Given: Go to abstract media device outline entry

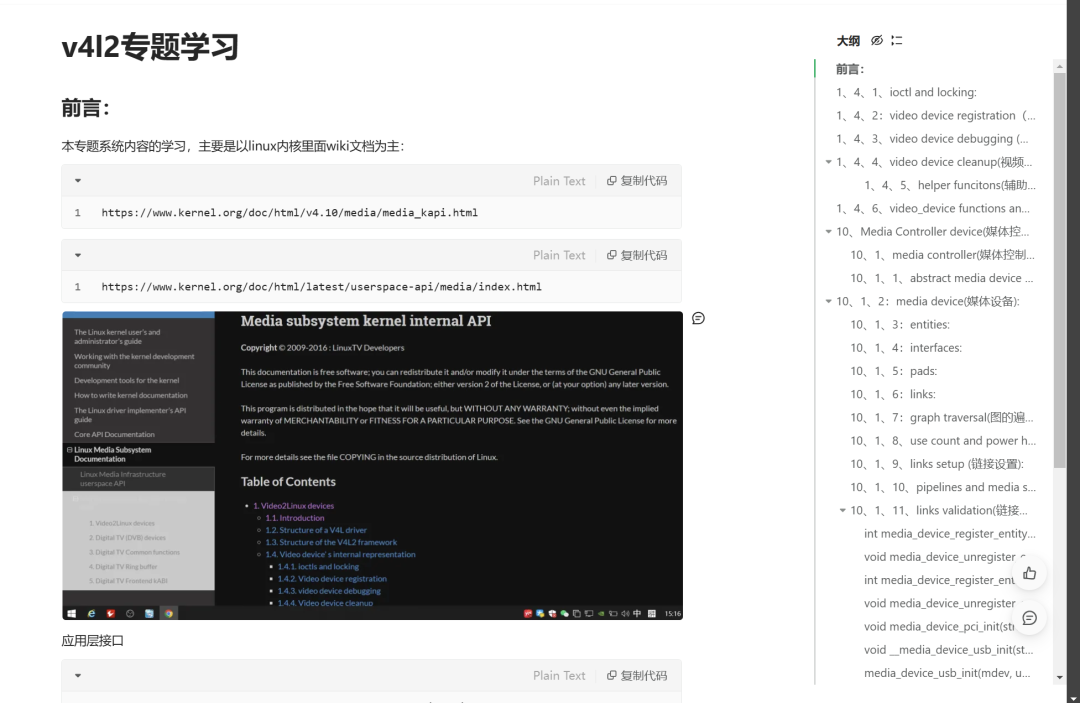Looking at the screenshot, I should pyautogui.click(x=942, y=278).
